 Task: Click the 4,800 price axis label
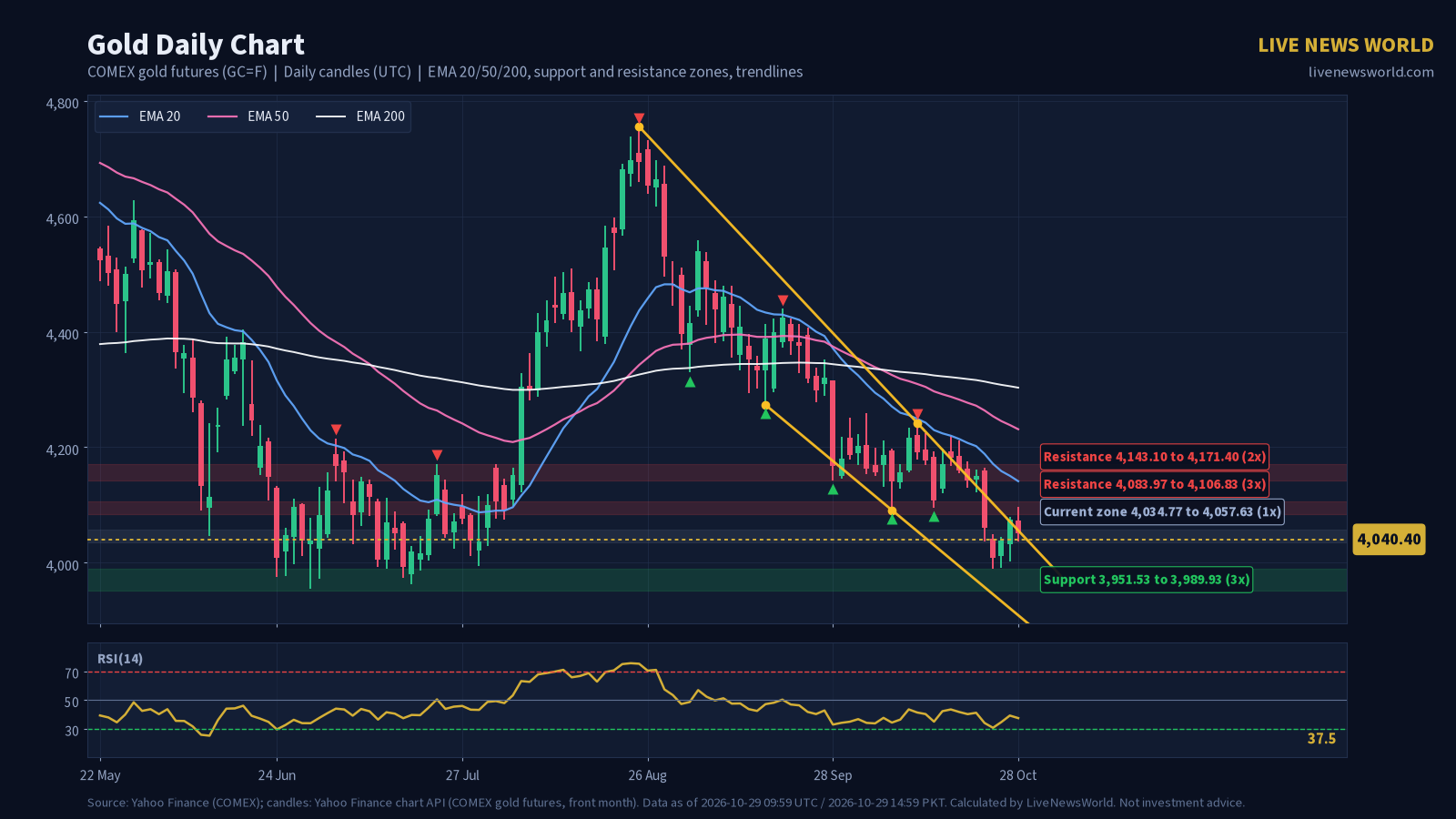[63, 104]
